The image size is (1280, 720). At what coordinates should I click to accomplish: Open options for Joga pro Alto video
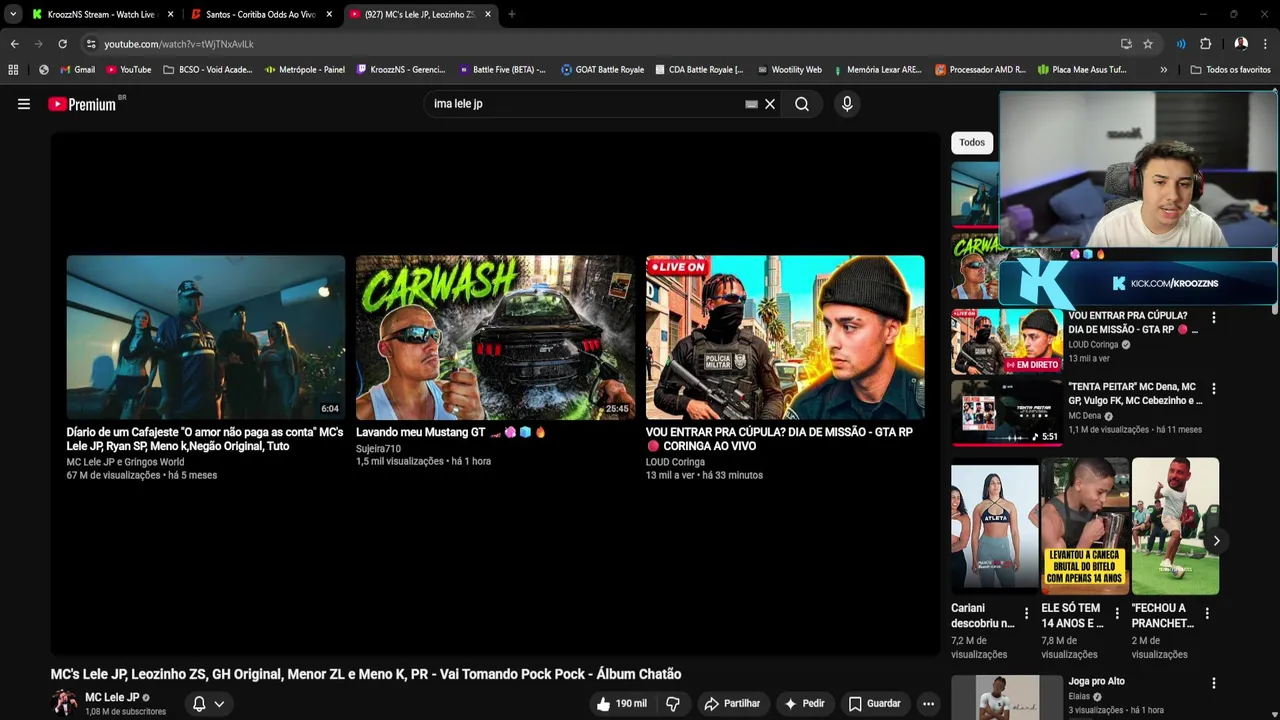tap(1214, 684)
